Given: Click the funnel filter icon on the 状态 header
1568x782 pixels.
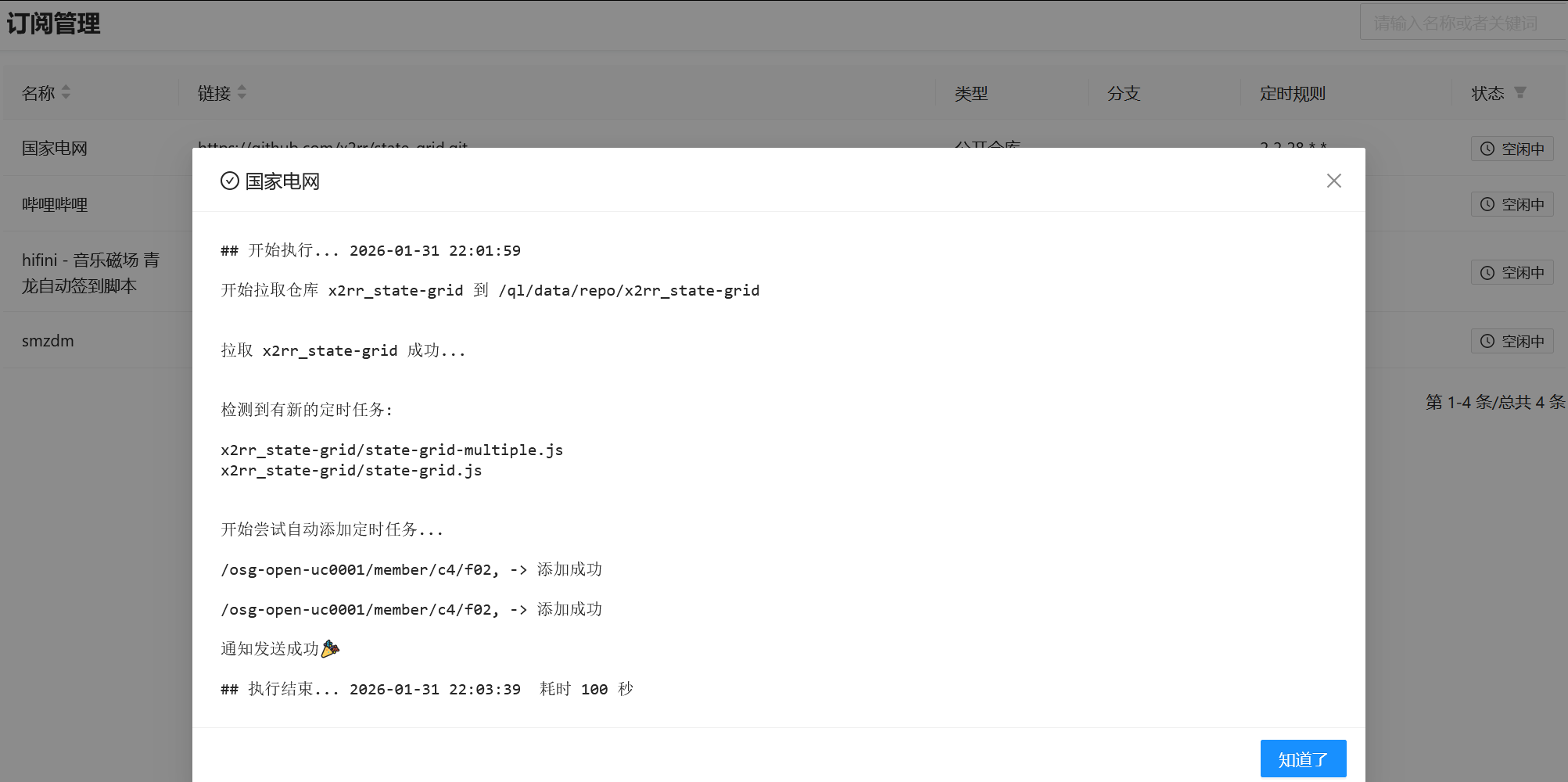Looking at the screenshot, I should point(1520,92).
